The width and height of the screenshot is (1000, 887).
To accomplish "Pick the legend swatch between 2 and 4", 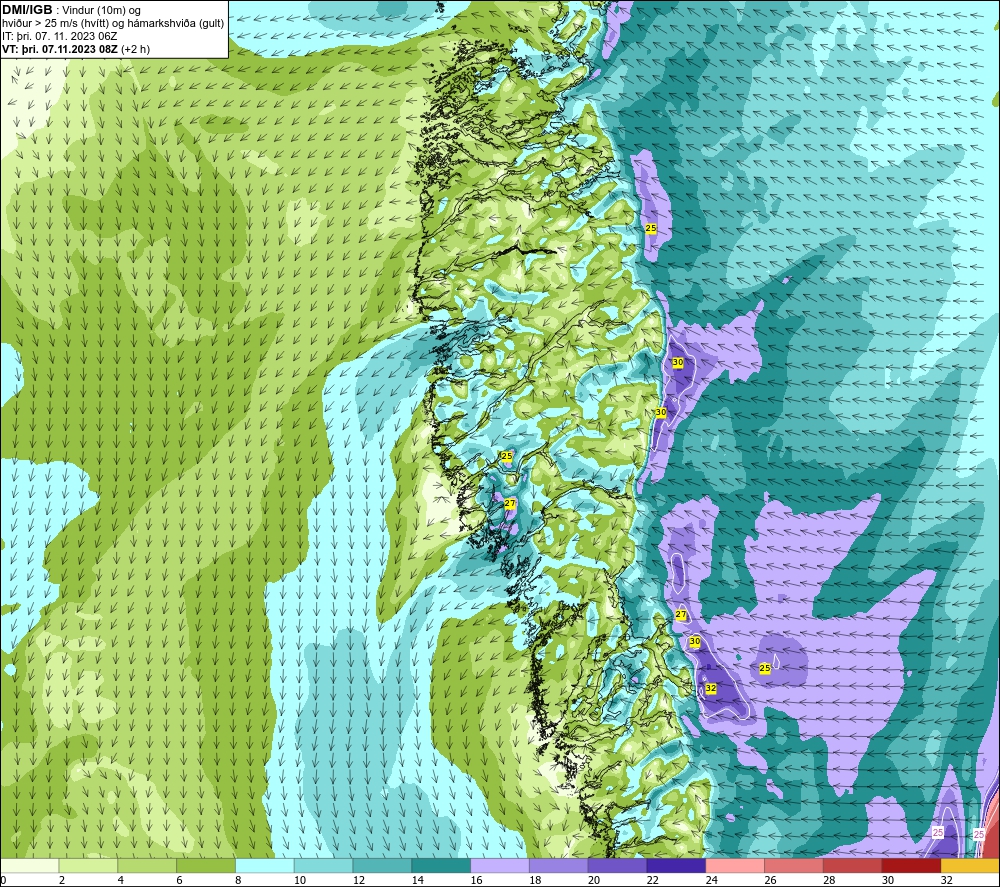I will point(88,866).
